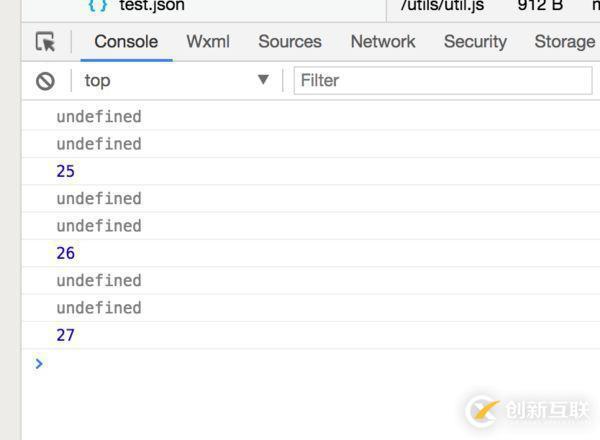Click the 912 B file size cell
Viewport: 600px width, 440px height.
tap(540, 6)
